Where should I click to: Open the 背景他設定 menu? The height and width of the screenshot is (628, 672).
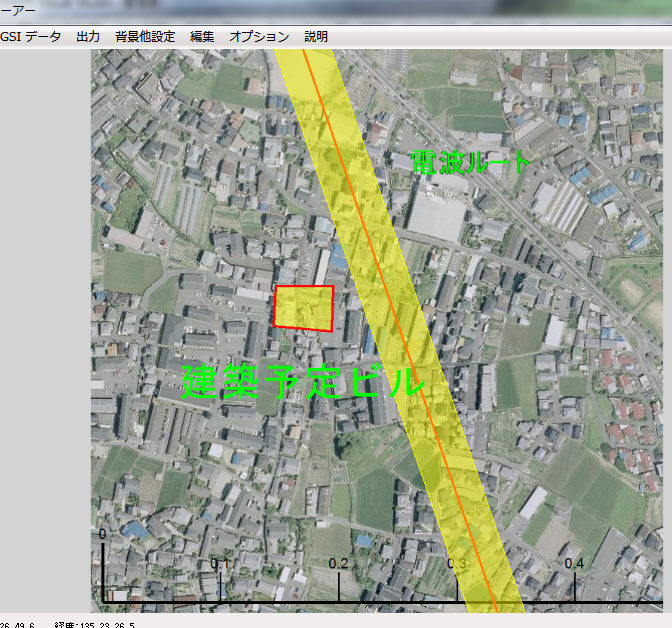pos(145,36)
